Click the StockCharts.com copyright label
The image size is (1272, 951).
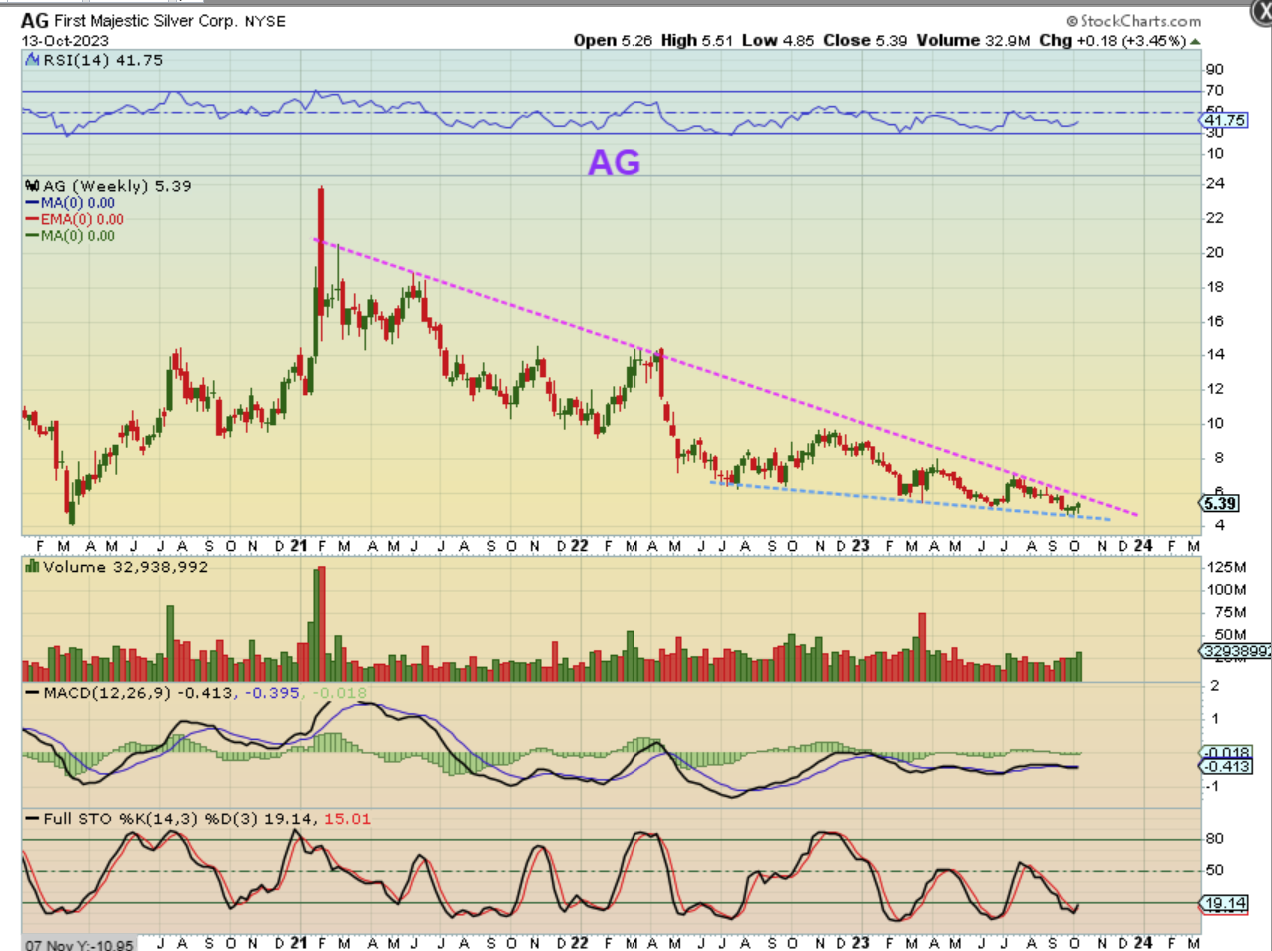coord(1133,20)
